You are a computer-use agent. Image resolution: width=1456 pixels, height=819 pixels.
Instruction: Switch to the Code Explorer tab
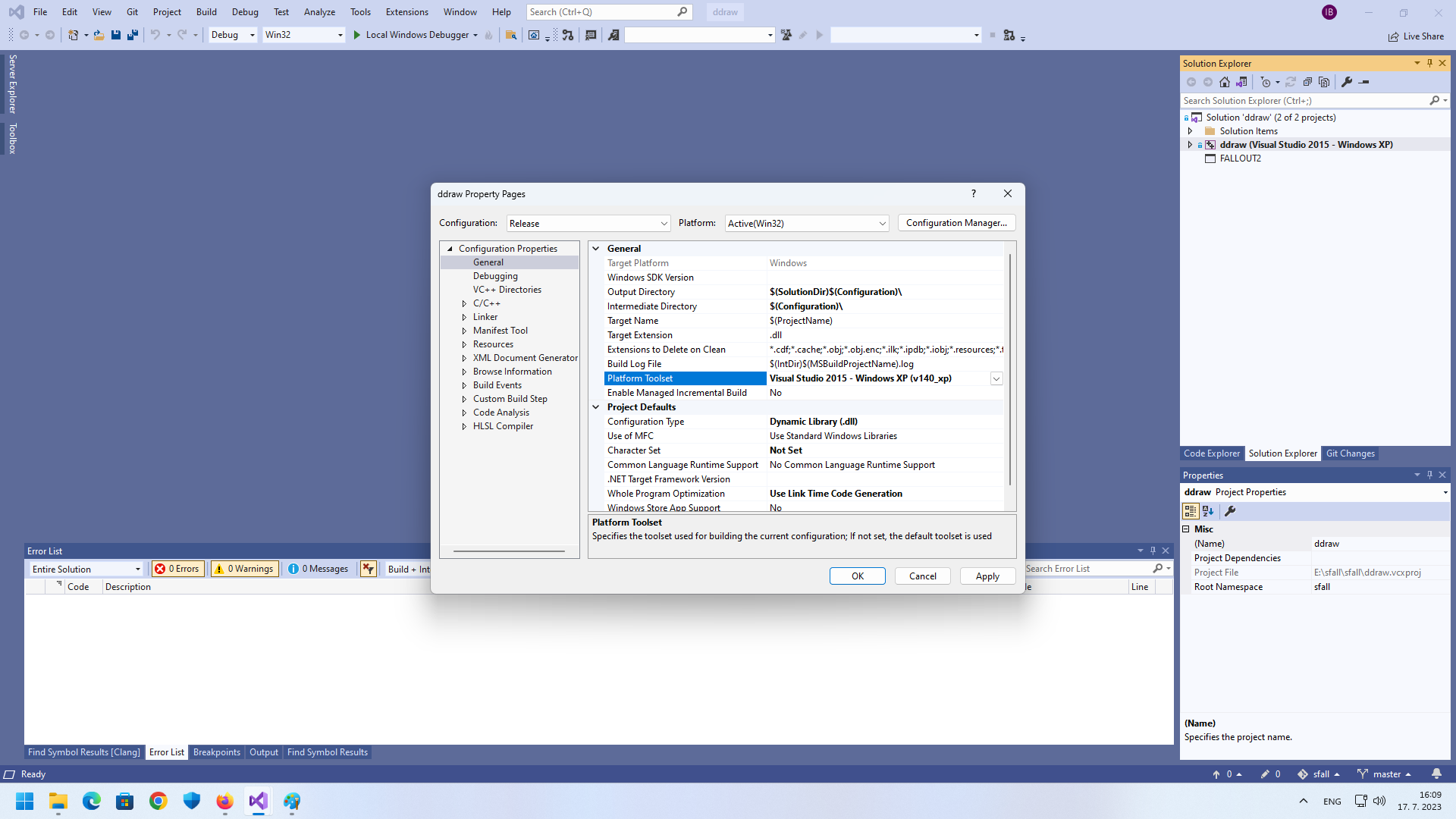tap(1212, 453)
